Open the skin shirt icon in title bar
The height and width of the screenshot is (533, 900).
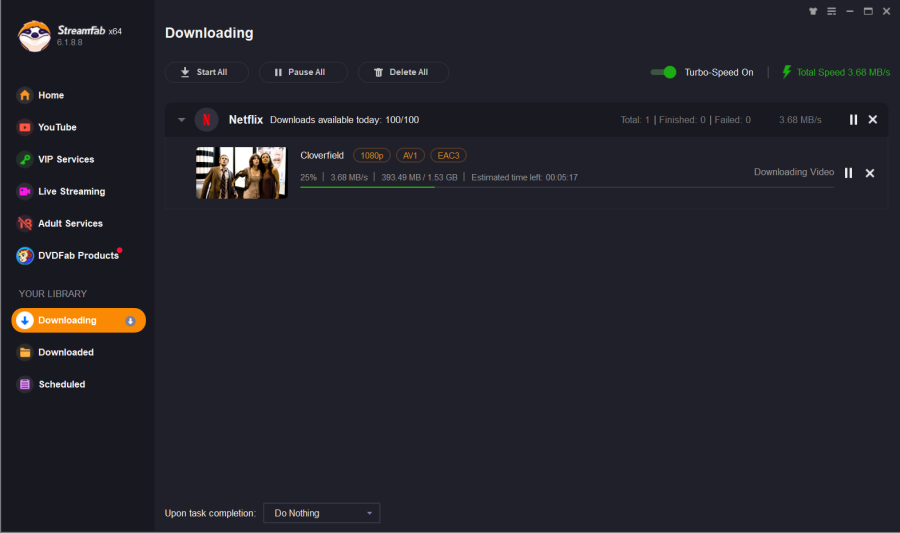pos(813,11)
